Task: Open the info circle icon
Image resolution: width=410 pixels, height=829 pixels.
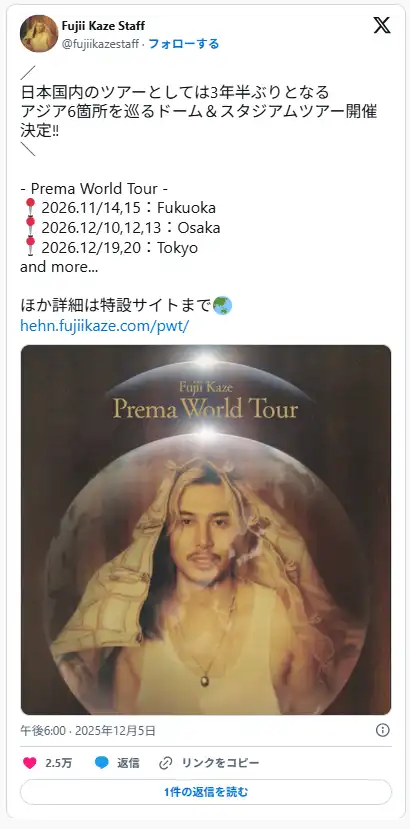Action: (x=382, y=730)
